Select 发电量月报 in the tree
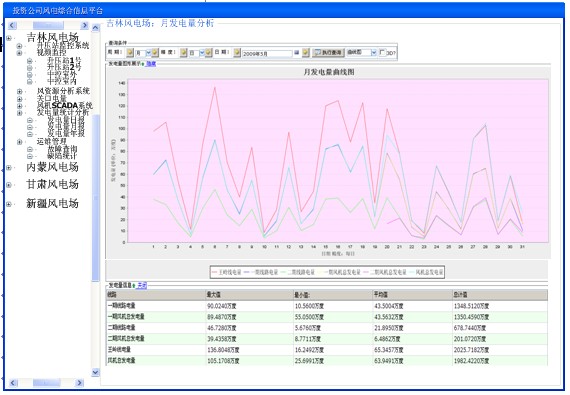 66,126
